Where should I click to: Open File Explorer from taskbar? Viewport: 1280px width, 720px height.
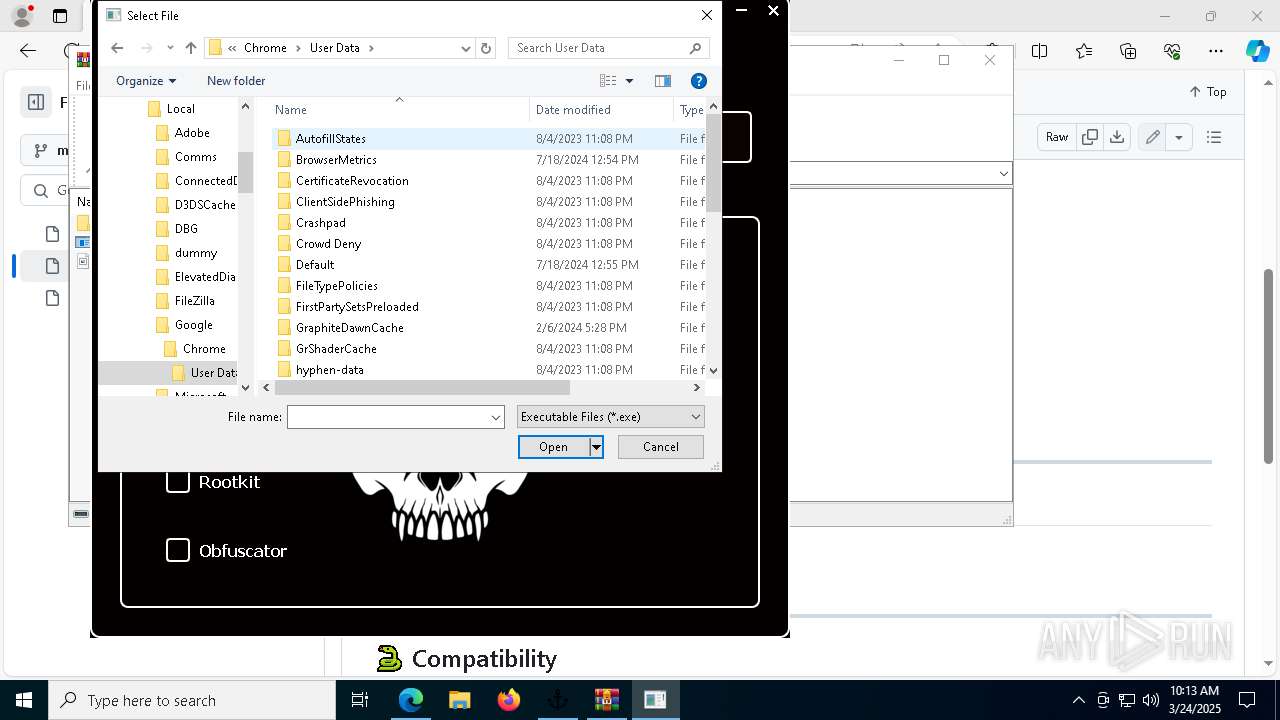point(460,700)
